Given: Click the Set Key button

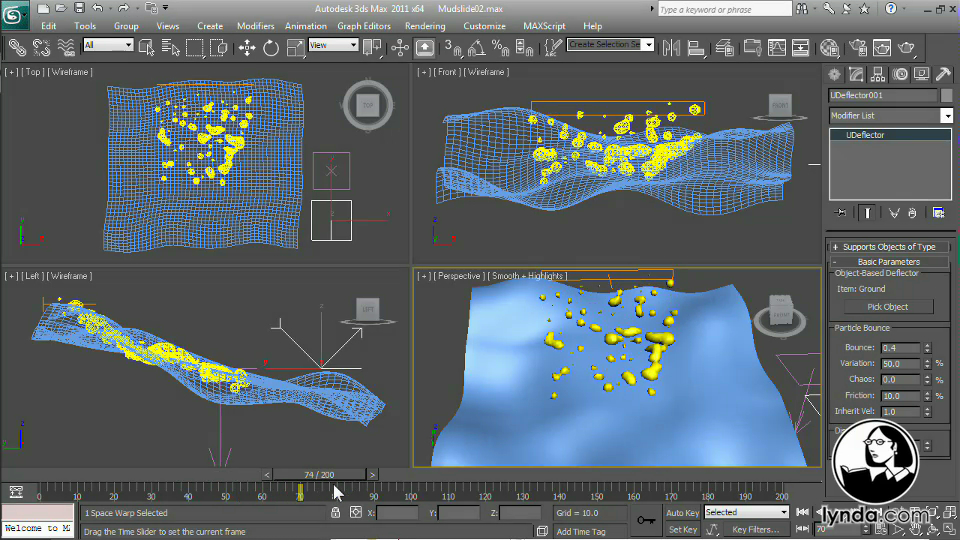Looking at the screenshot, I should [682, 530].
